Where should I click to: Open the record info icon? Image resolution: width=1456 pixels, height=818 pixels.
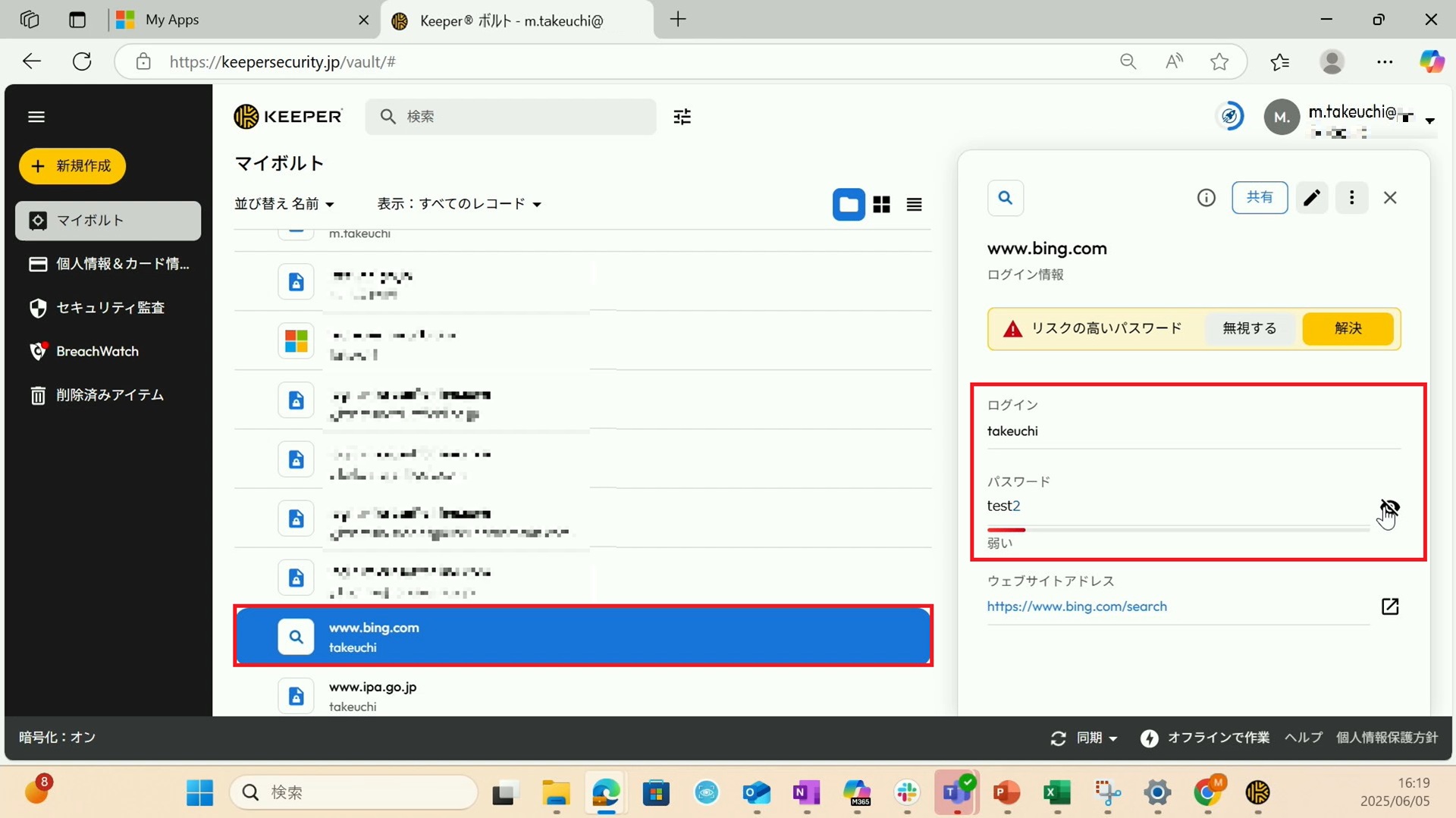[x=1206, y=198]
